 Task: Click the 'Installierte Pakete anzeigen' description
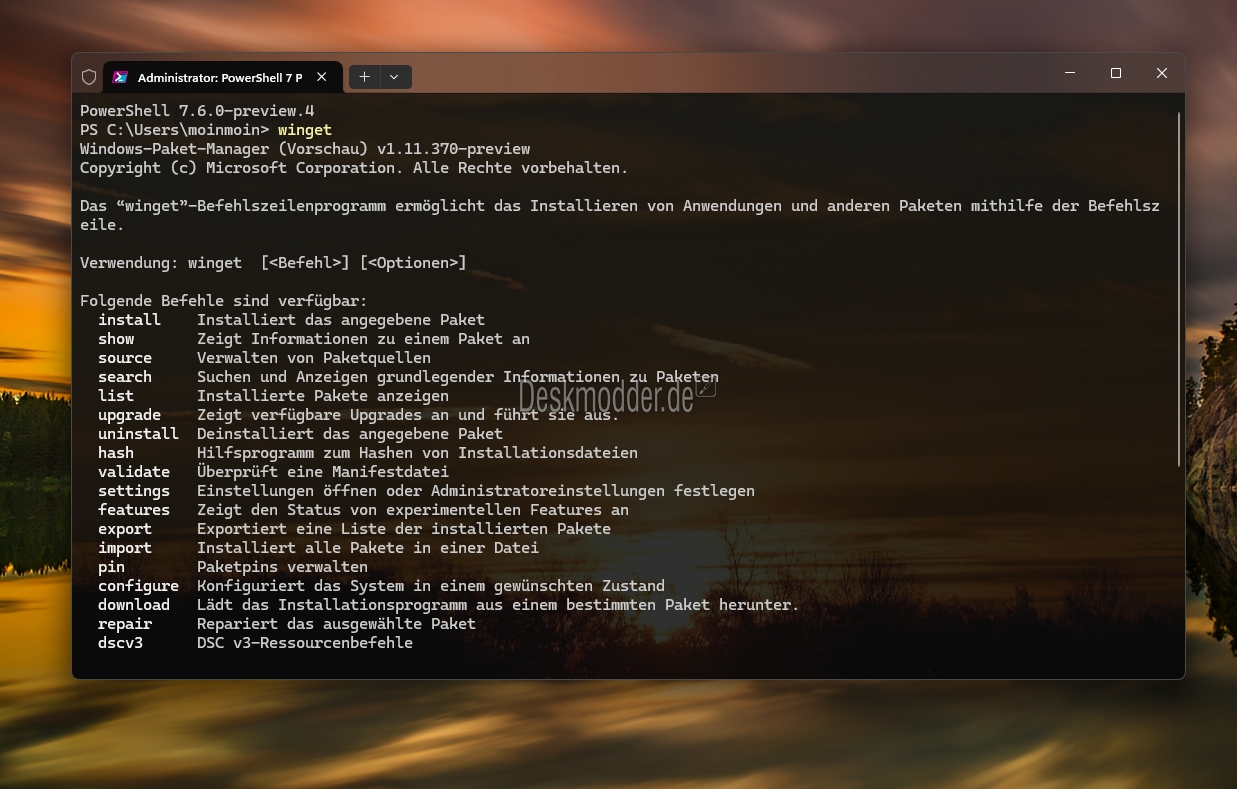pyautogui.click(x=323, y=396)
